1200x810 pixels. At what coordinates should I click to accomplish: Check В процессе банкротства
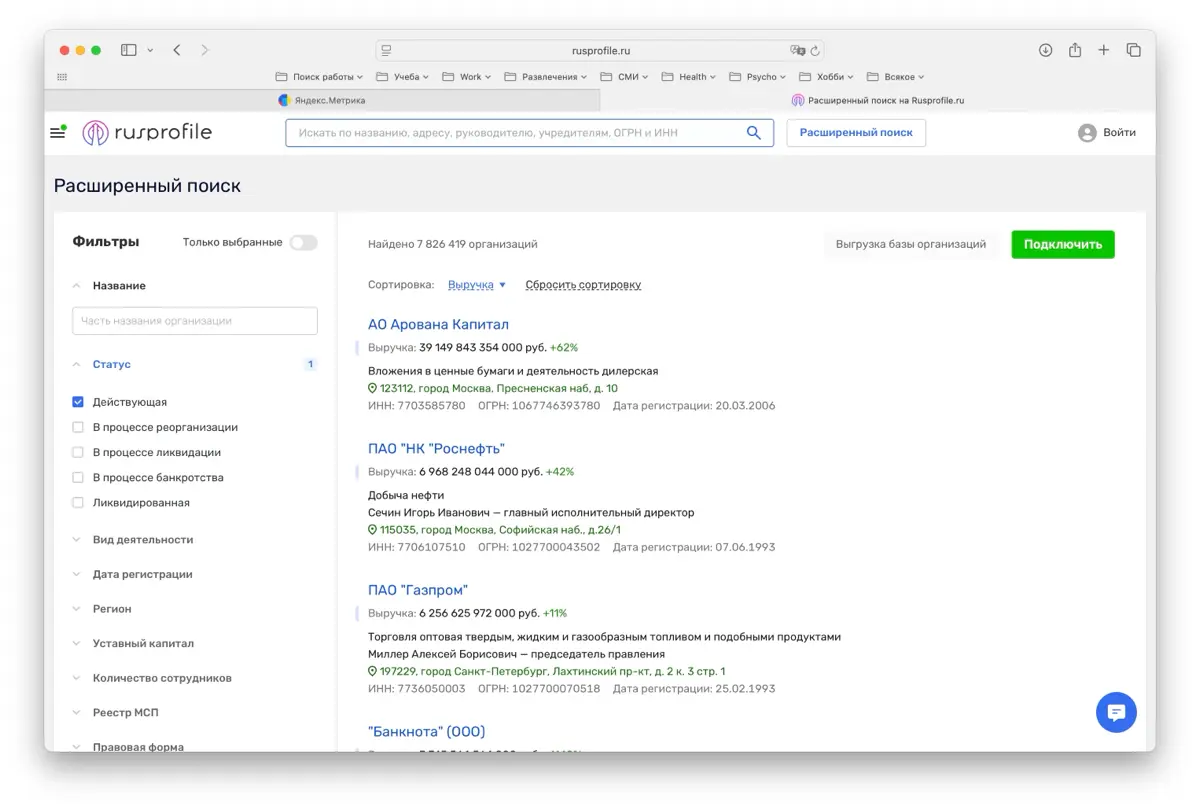78,477
